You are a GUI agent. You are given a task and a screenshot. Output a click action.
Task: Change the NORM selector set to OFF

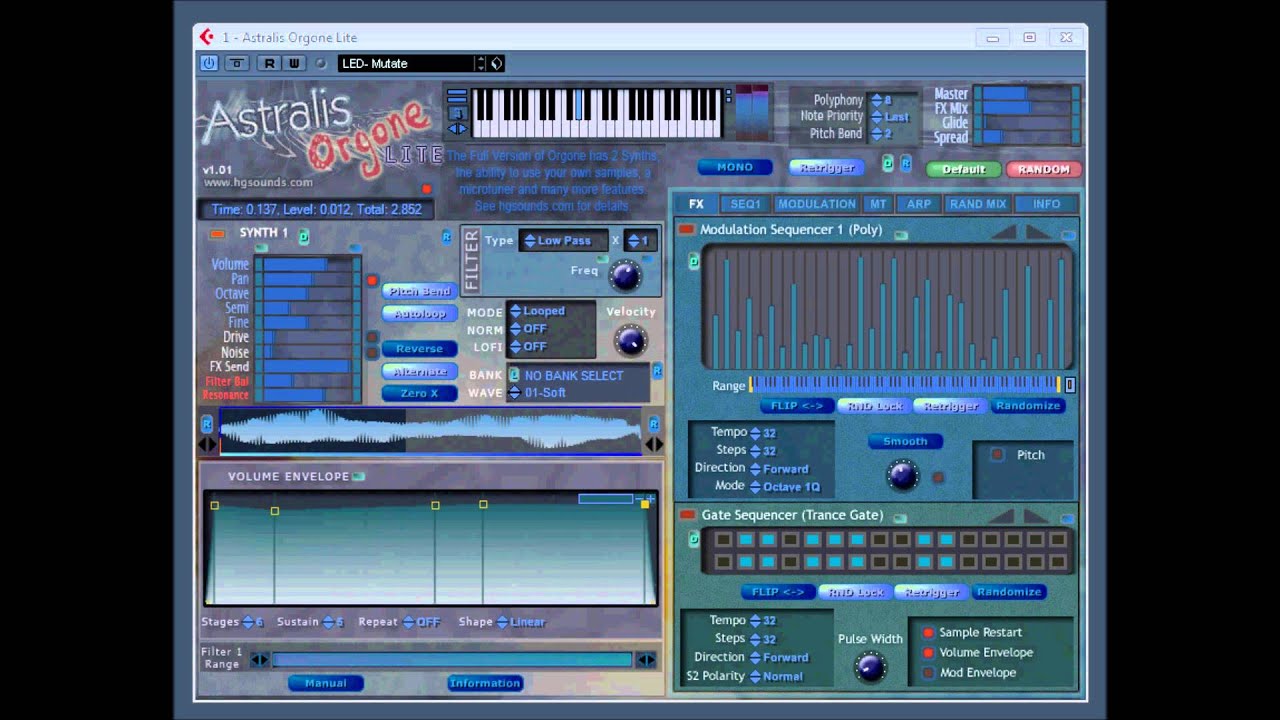point(528,329)
